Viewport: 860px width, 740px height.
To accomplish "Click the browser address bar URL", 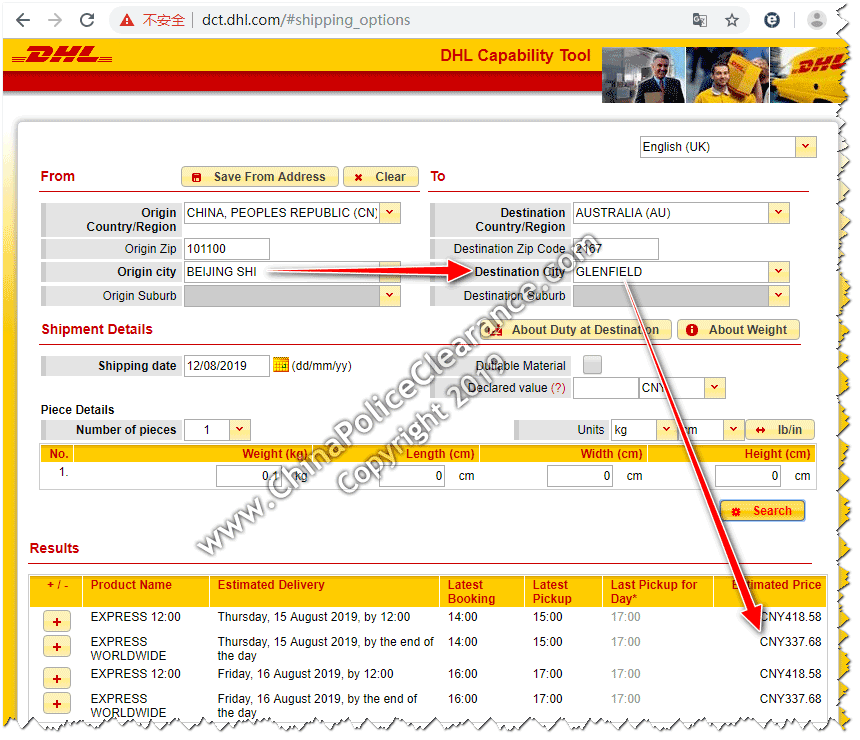I will coord(306,20).
